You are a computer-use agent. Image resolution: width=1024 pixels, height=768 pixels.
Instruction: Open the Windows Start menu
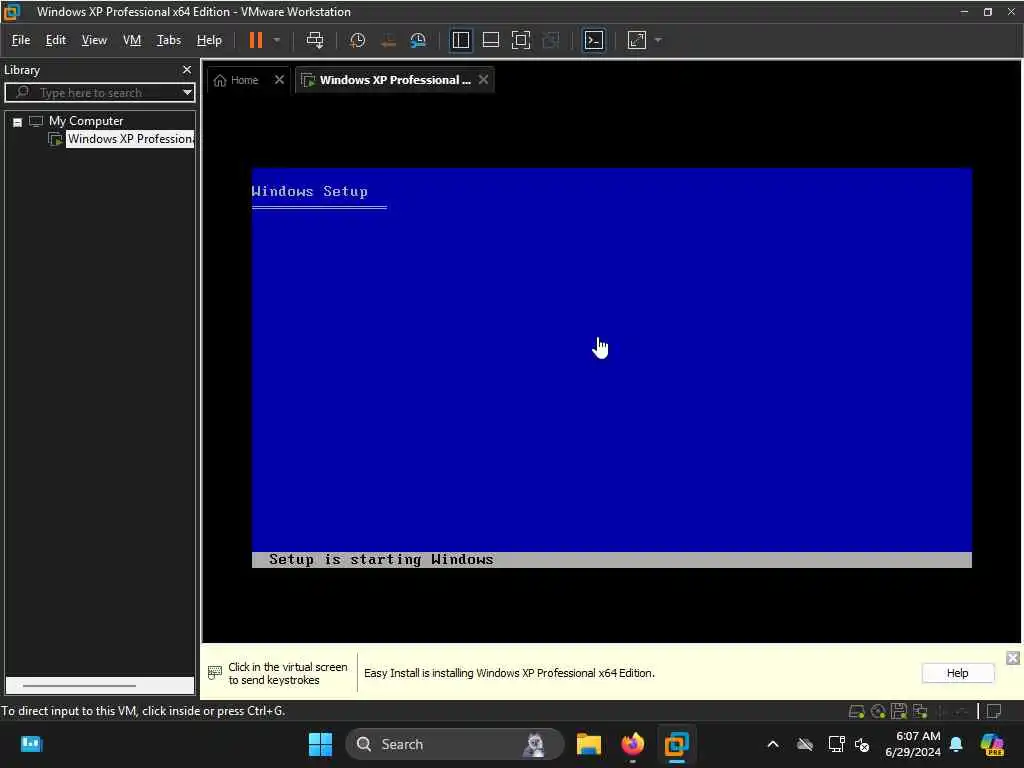pyautogui.click(x=320, y=744)
